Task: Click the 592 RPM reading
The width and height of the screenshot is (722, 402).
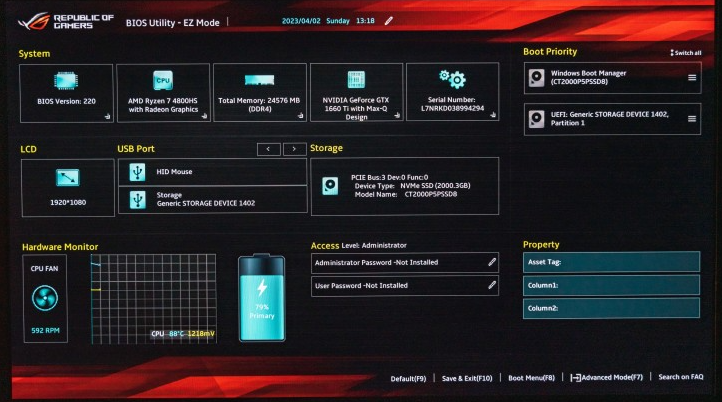Action: point(45,330)
